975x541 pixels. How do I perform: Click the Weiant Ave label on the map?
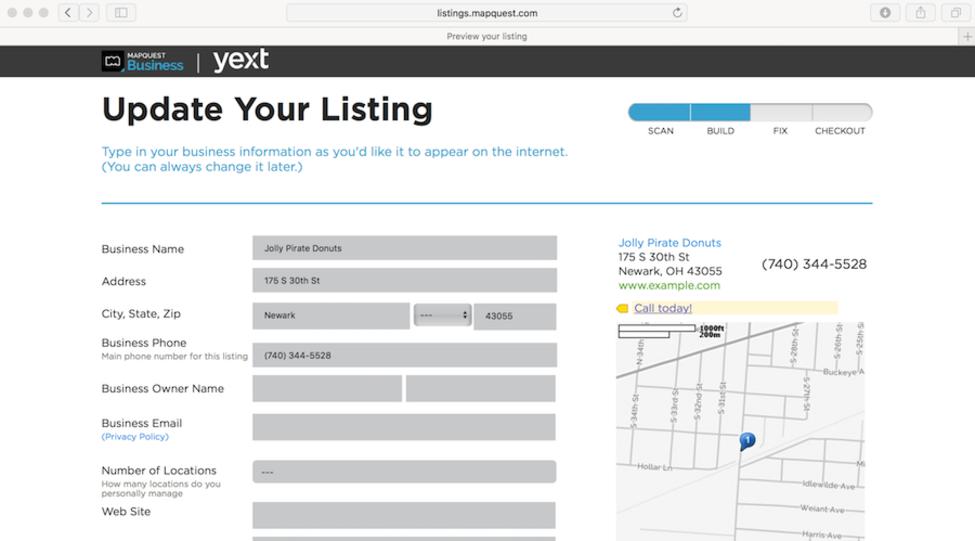(822, 509)
